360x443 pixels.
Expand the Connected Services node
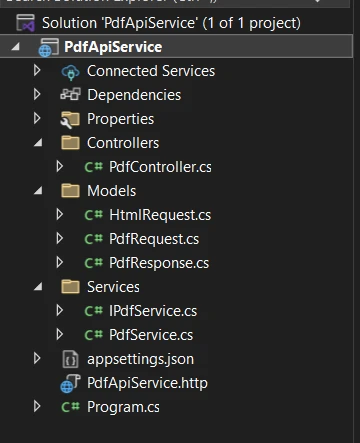[37, 71]
